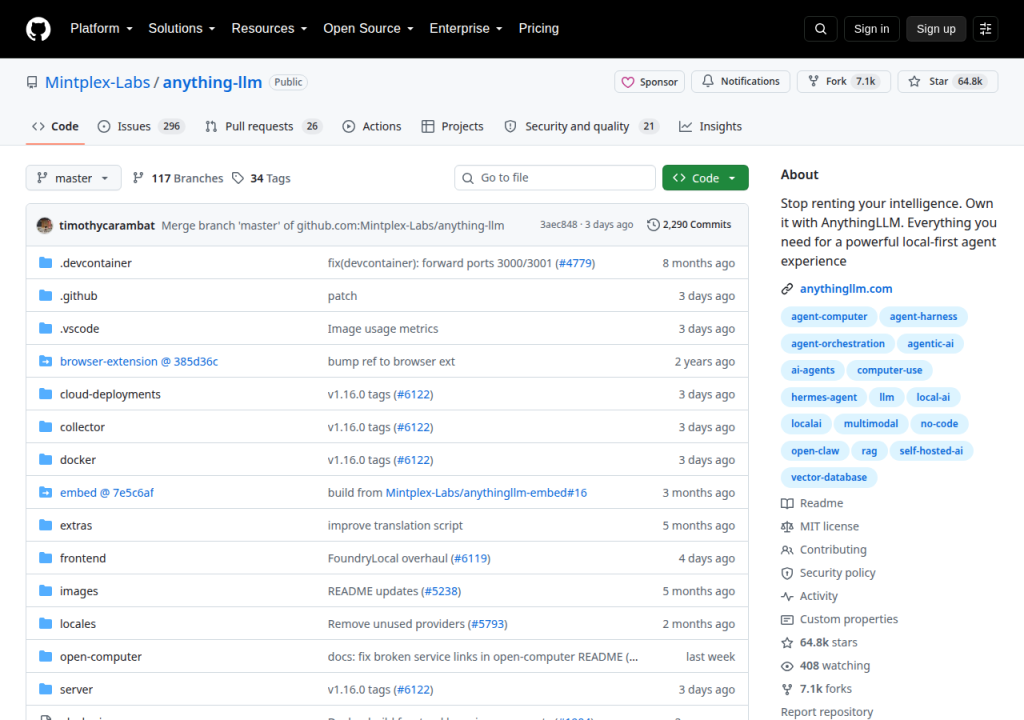Viewport: 1024px width, 720px height.
Task: Open browser-extension @ 385d36c submodule link
Action: click(x=139, y=361)
